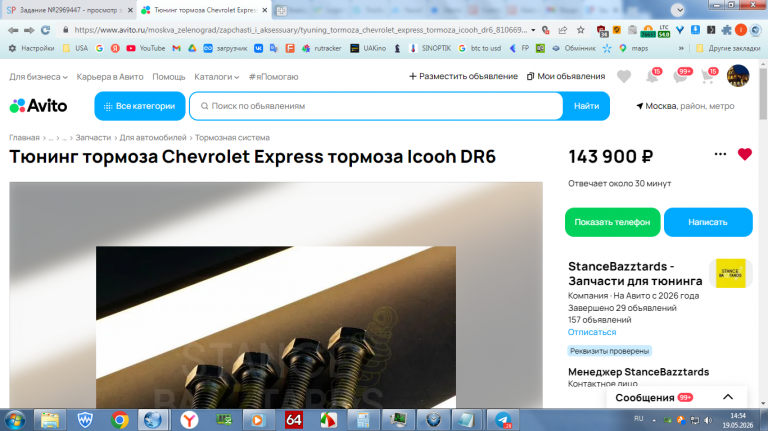The width and height of the screenshot is (768, 431).
Task: Open the Настройки bookmark
Action: (x=31, y=48)
